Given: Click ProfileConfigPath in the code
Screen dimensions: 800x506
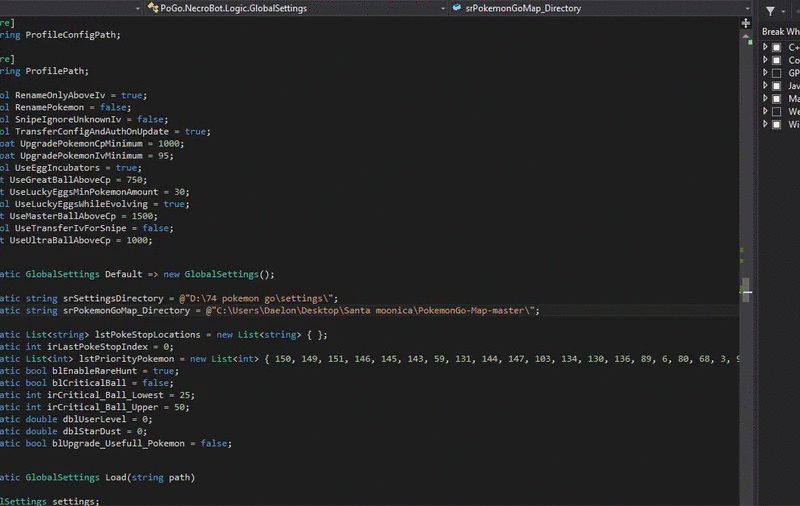Looking at the screenshot, I should click(71, 35).
